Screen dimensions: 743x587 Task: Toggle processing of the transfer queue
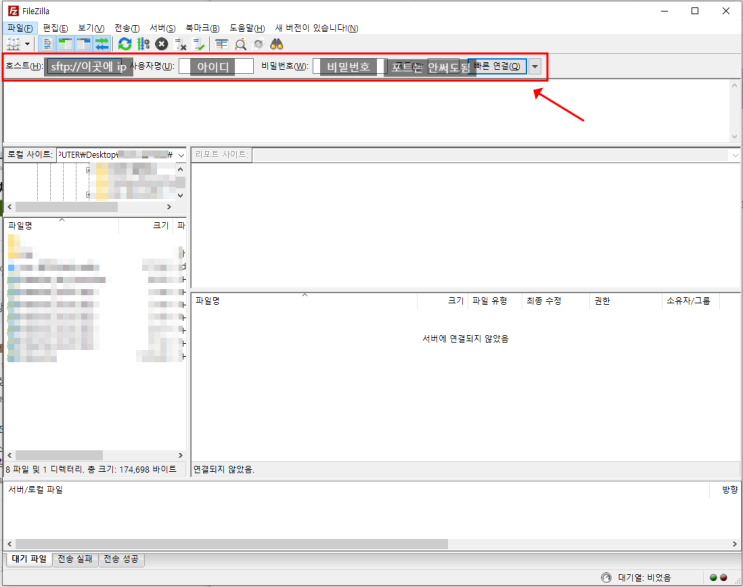143,44
